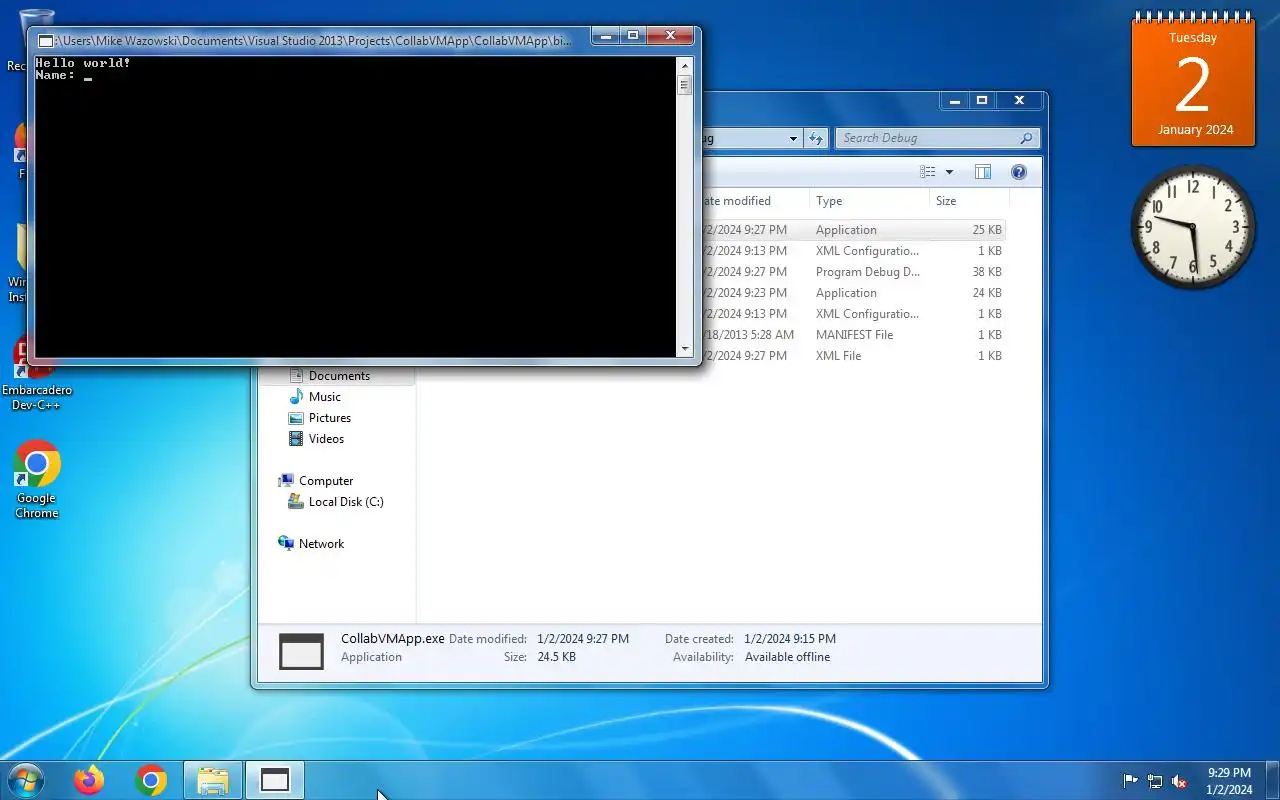Open Computer in the navigation pane
Image resolution: width=1280 pixels, height=800 pixels.
coord(326,481)
